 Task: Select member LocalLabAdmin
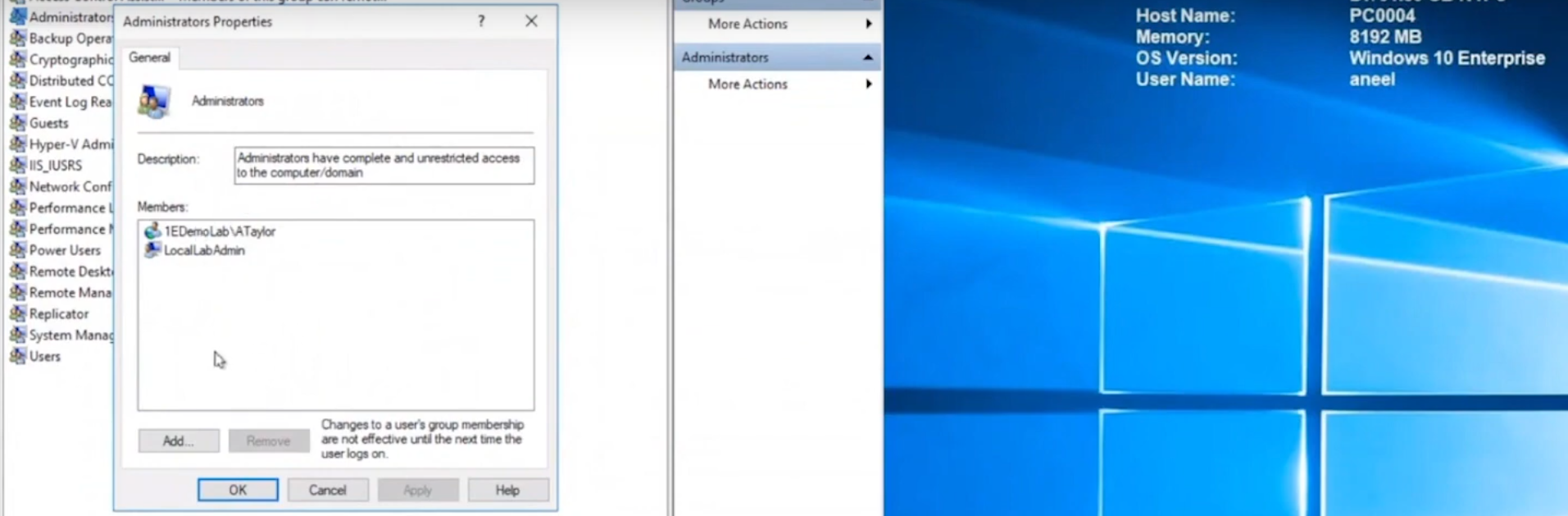[x=195, y=250]
